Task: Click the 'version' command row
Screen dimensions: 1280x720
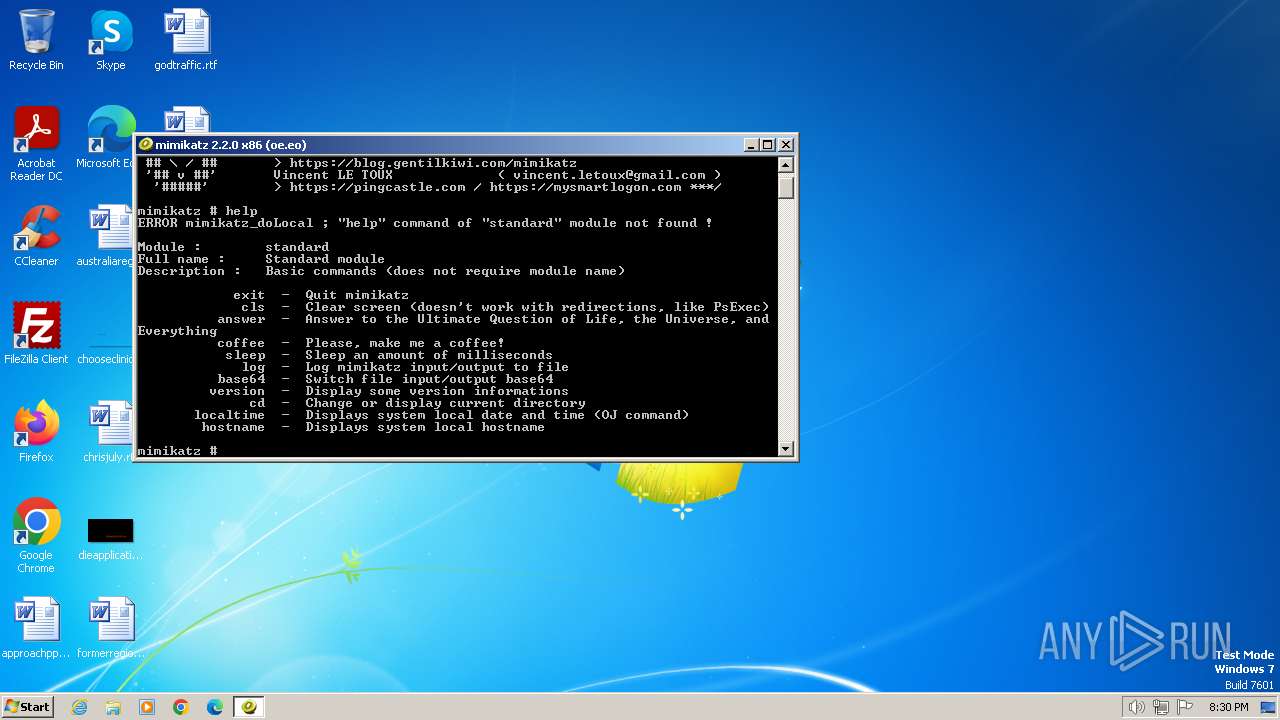Action: 389,391
